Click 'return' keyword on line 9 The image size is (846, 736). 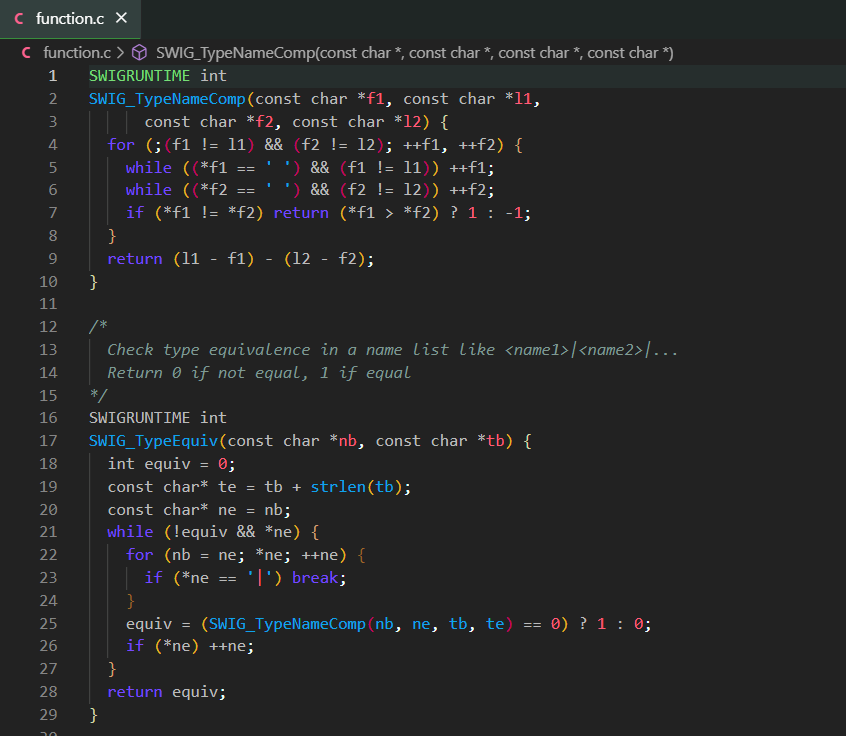[135, 259]
